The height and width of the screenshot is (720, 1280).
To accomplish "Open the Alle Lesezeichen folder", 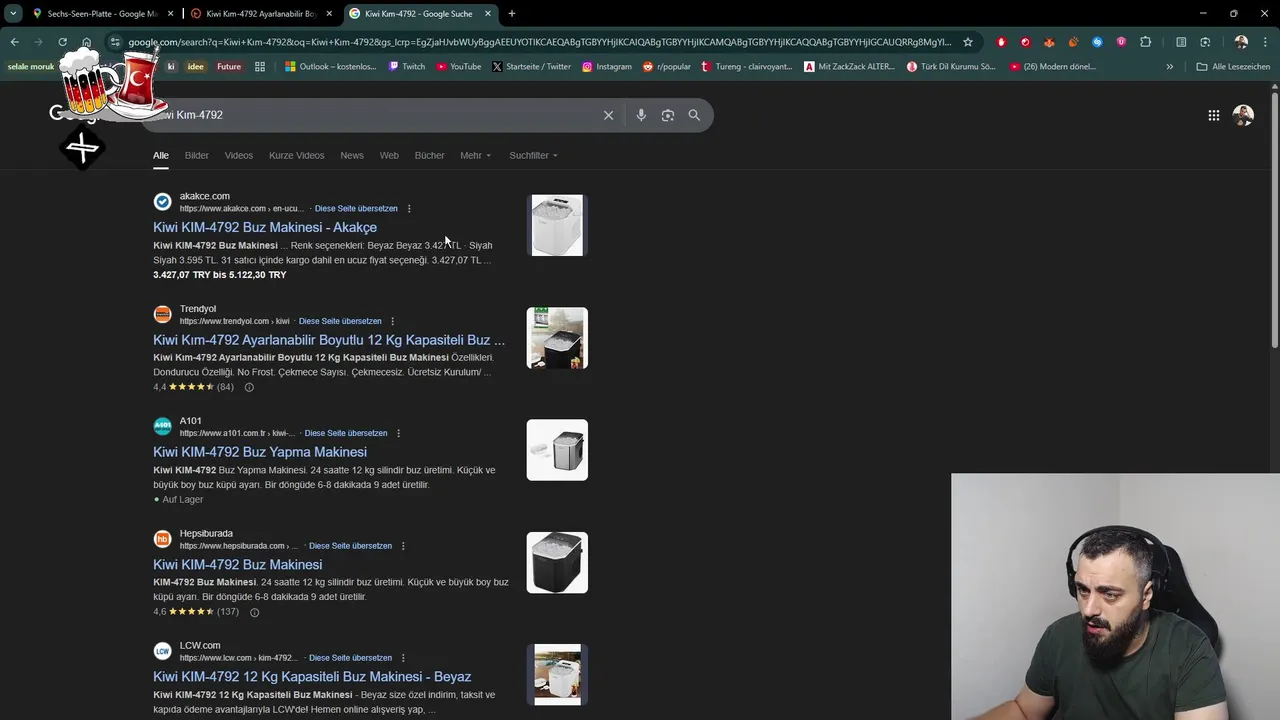I will [1233, 67].
